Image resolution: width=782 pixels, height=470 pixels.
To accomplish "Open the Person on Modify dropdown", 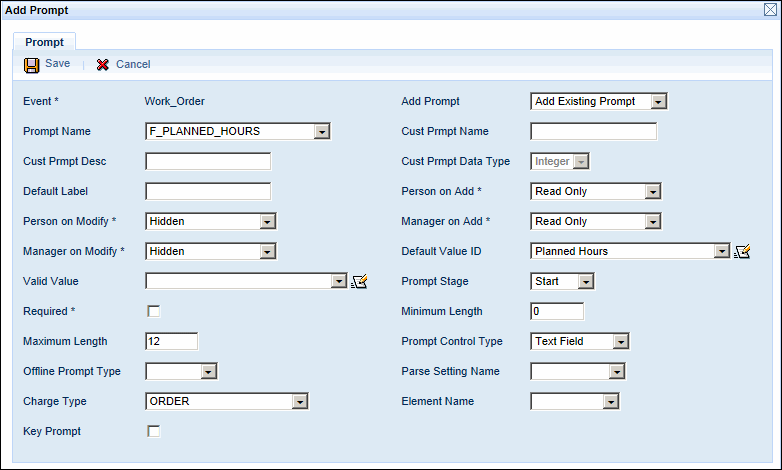I will [x=267, y=221].
